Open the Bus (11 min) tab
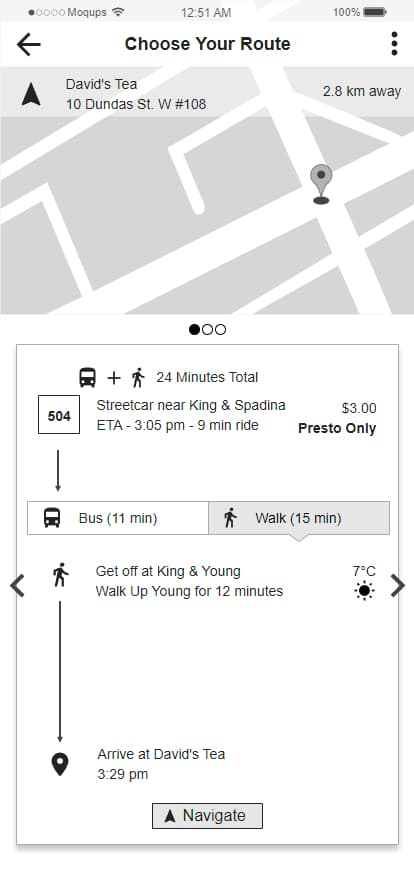The height and width of the screenshot is (896, 414). click(118, 518)
